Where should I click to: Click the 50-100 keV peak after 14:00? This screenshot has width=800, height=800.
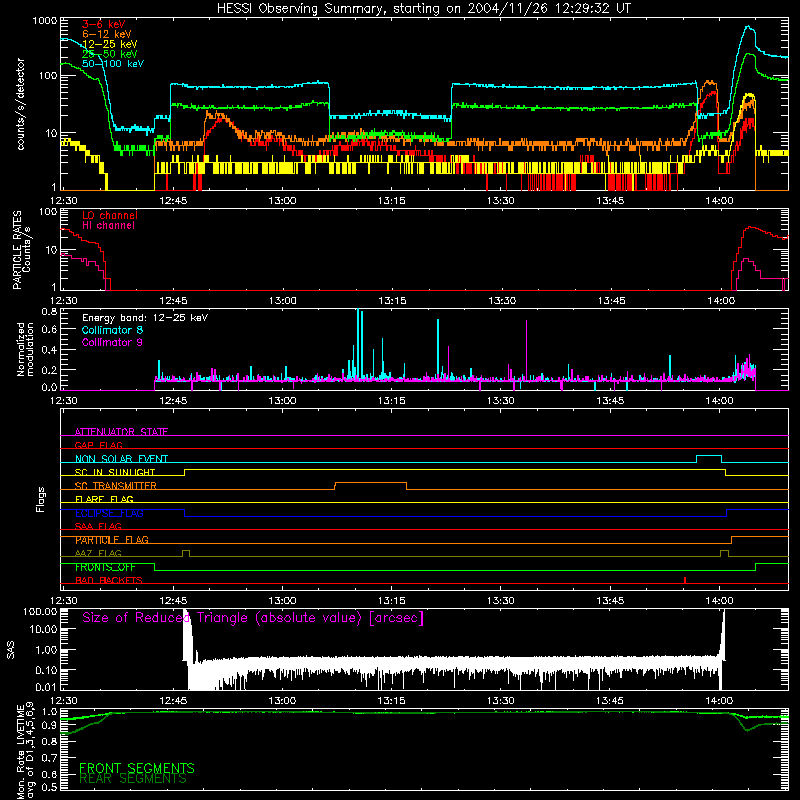click(x=748, y=28)
